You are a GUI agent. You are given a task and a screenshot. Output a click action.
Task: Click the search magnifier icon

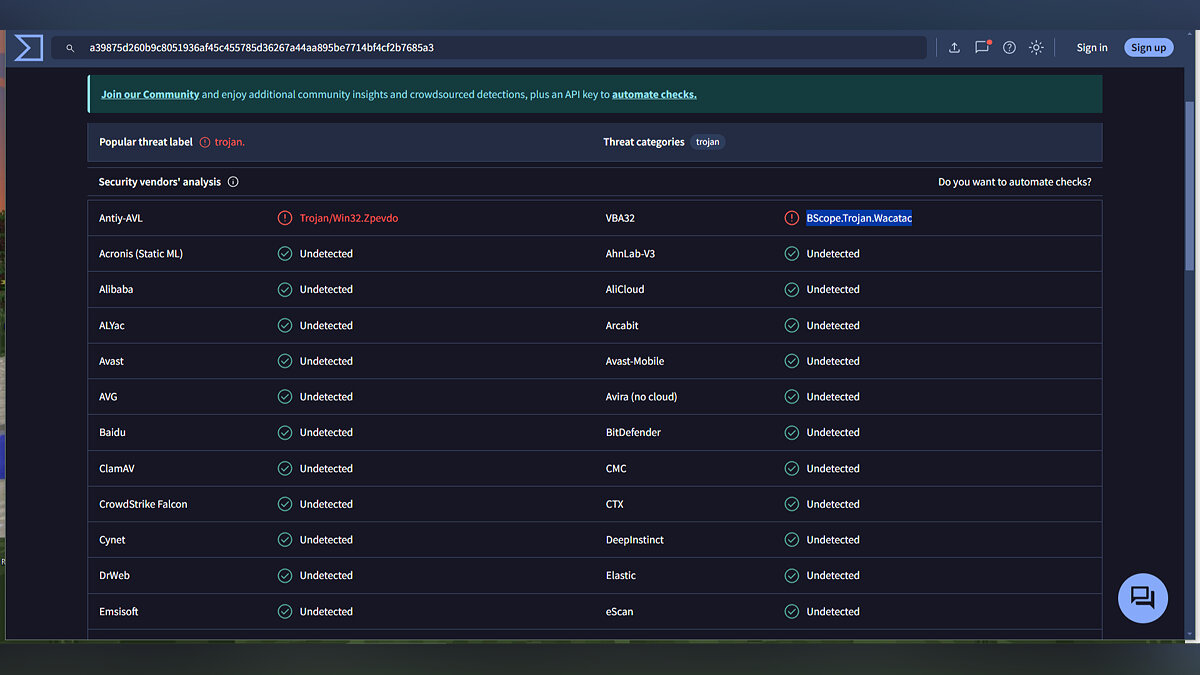[x=69, y=48]
